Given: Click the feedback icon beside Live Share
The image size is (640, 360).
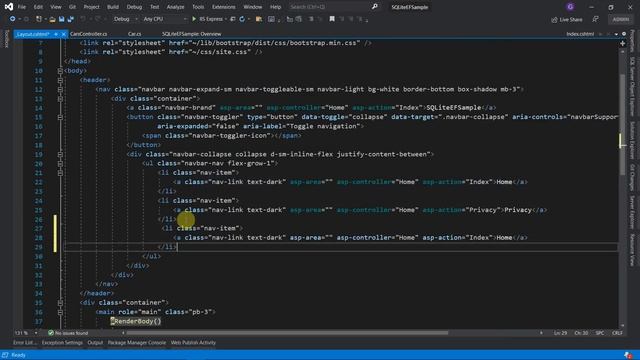Looking at the screenshot, I should (596, 19).
